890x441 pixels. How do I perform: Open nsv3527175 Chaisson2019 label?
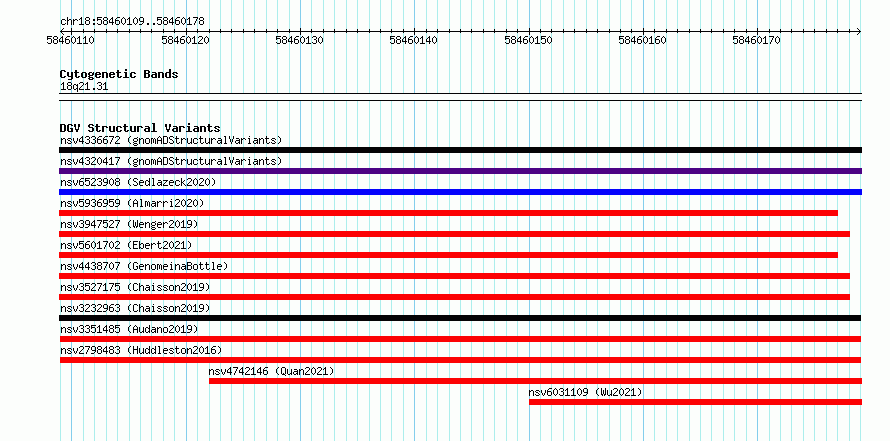tap(135, 287)
